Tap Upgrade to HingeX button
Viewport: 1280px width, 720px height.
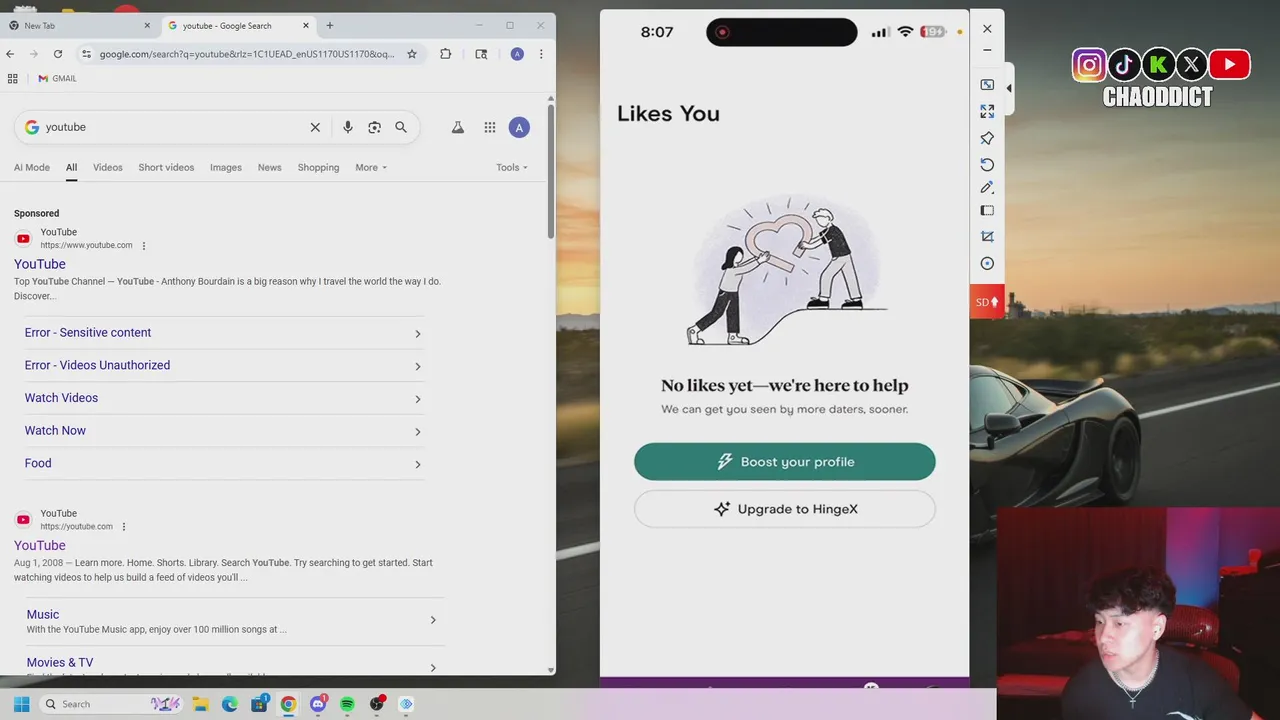tap(785, 509)
